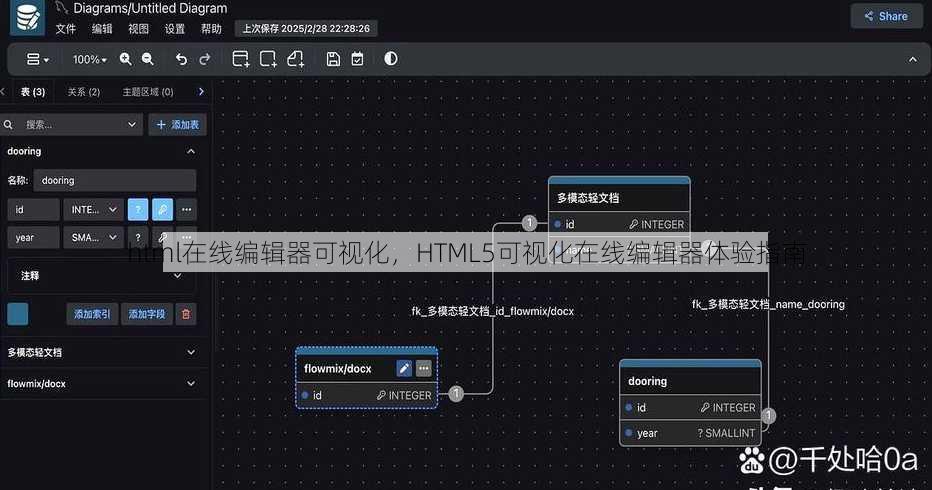Screen dimensions: 932x490
Task: Click the 添加表 button
Action: click(177, 124)
